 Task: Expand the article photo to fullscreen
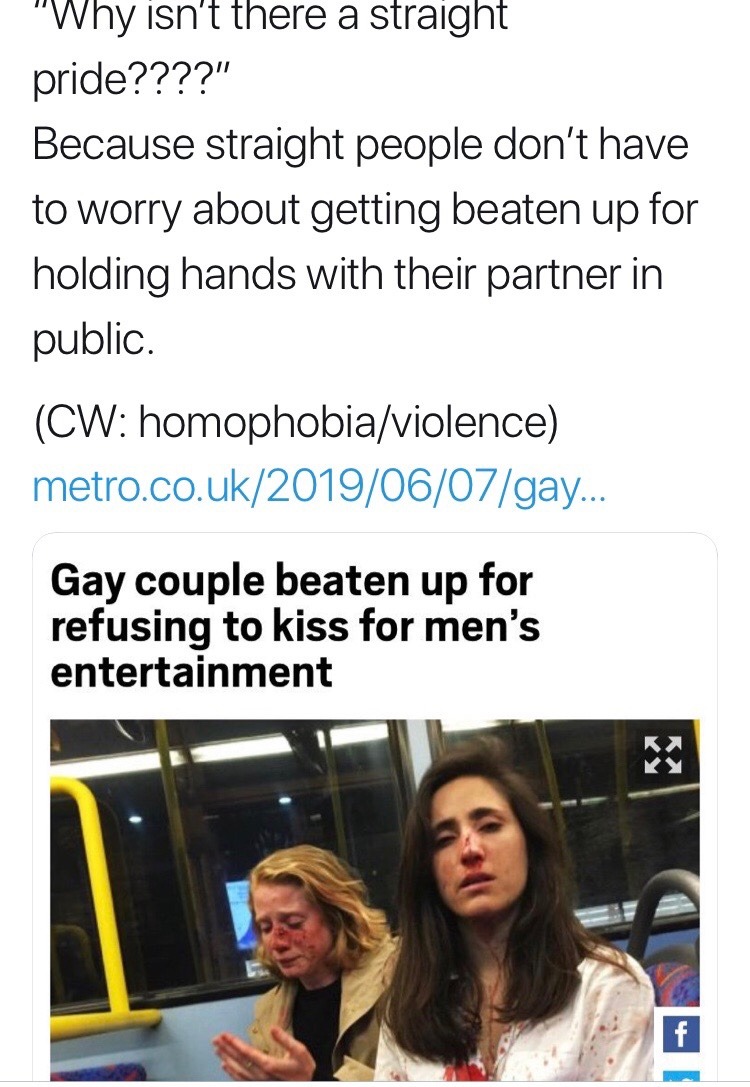click(663, 755)
